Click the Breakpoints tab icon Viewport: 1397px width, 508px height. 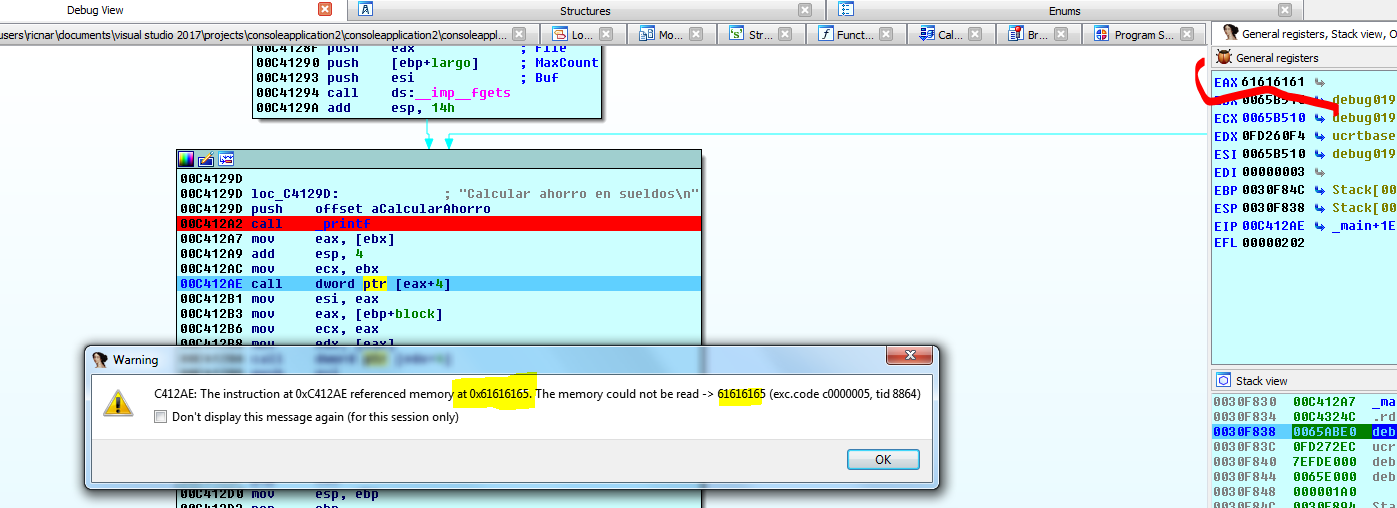(1017, 35)
